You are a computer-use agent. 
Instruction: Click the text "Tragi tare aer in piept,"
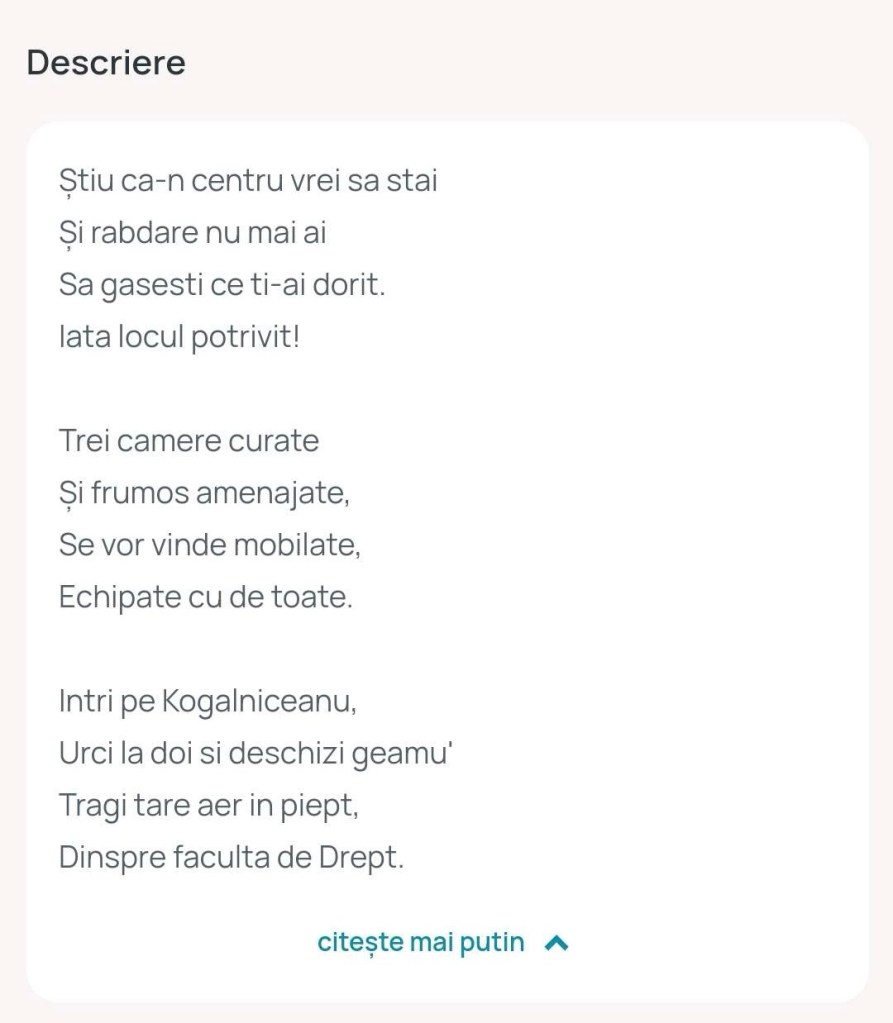[x=209, y=805]
